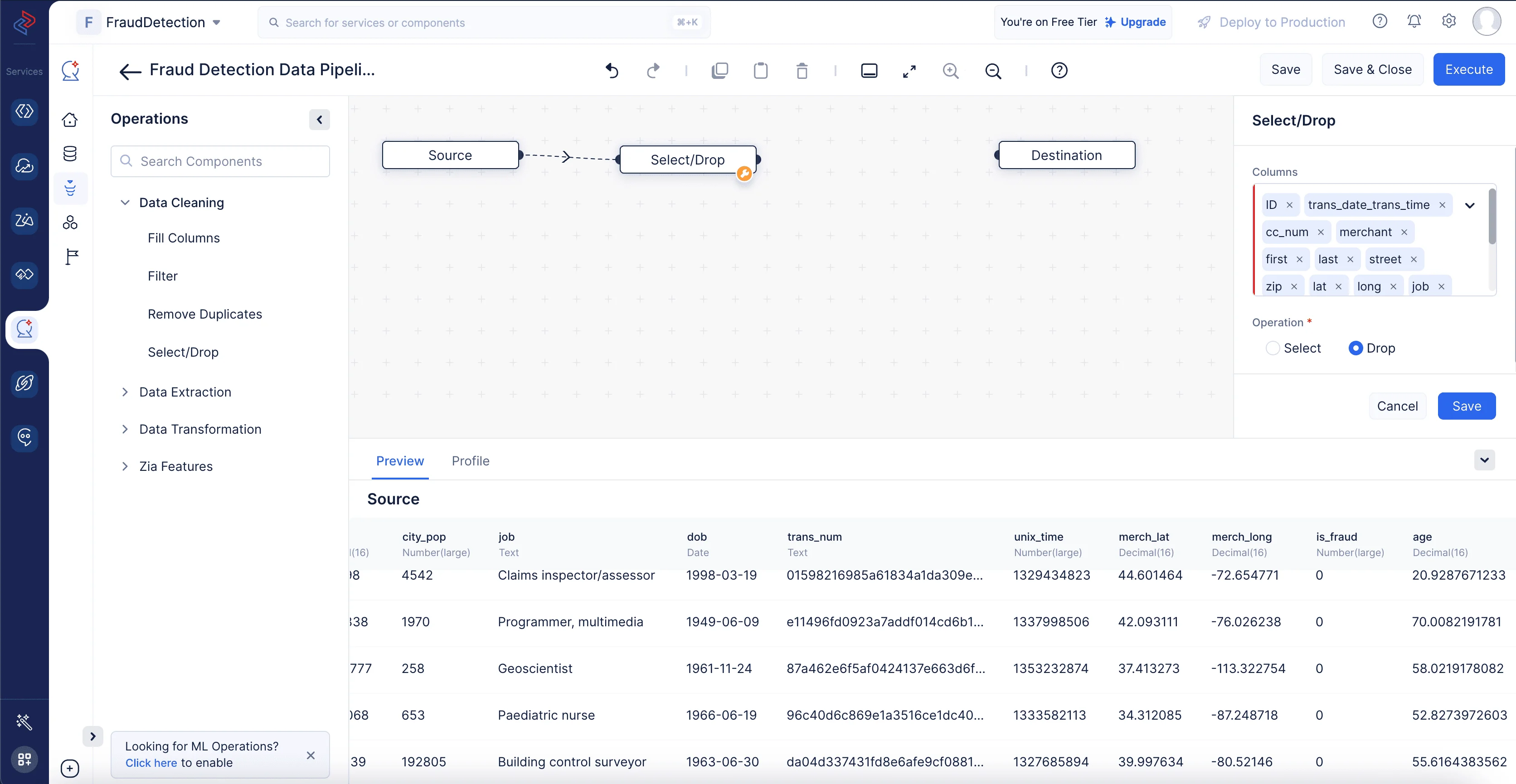The image size is (1516, 784).
Task: Zoom in on the pipeline canvas
Action: [x=951, y=71]
